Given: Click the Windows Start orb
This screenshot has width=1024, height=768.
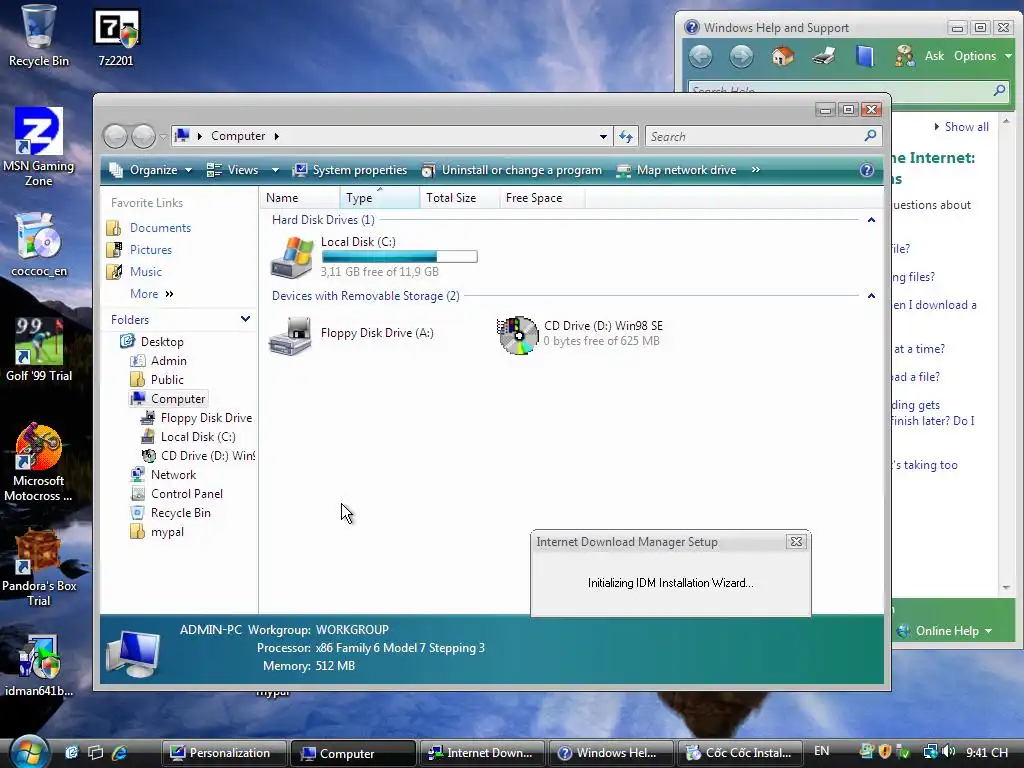Looking at the screenshot, I should 29,752.
